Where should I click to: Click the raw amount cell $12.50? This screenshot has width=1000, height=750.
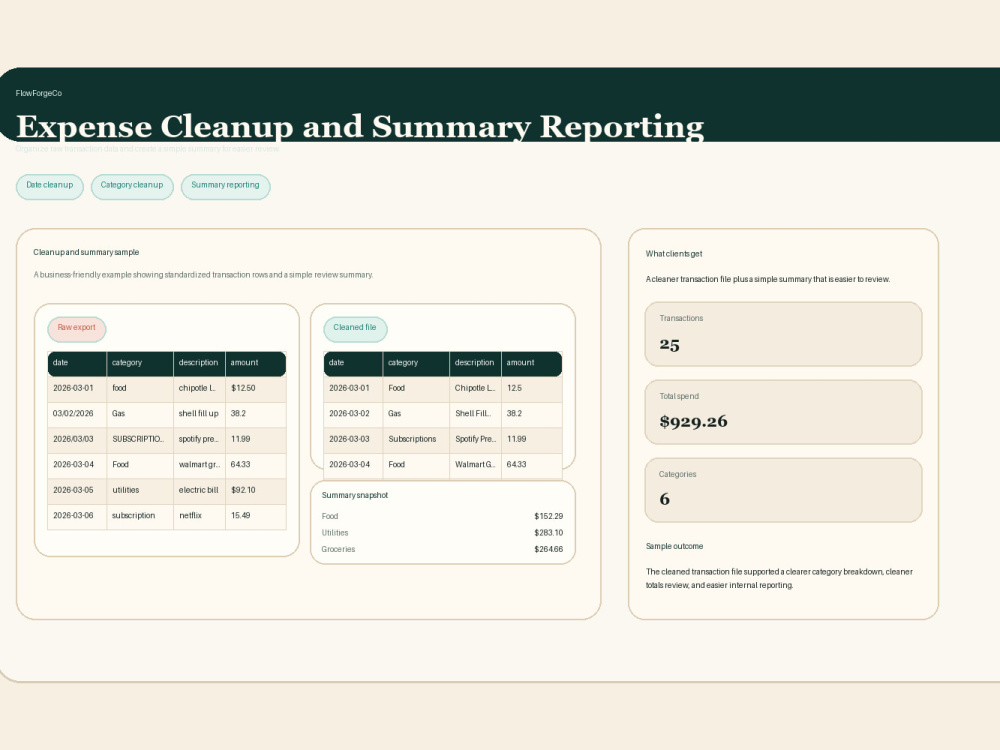click(x=256, y=389)
